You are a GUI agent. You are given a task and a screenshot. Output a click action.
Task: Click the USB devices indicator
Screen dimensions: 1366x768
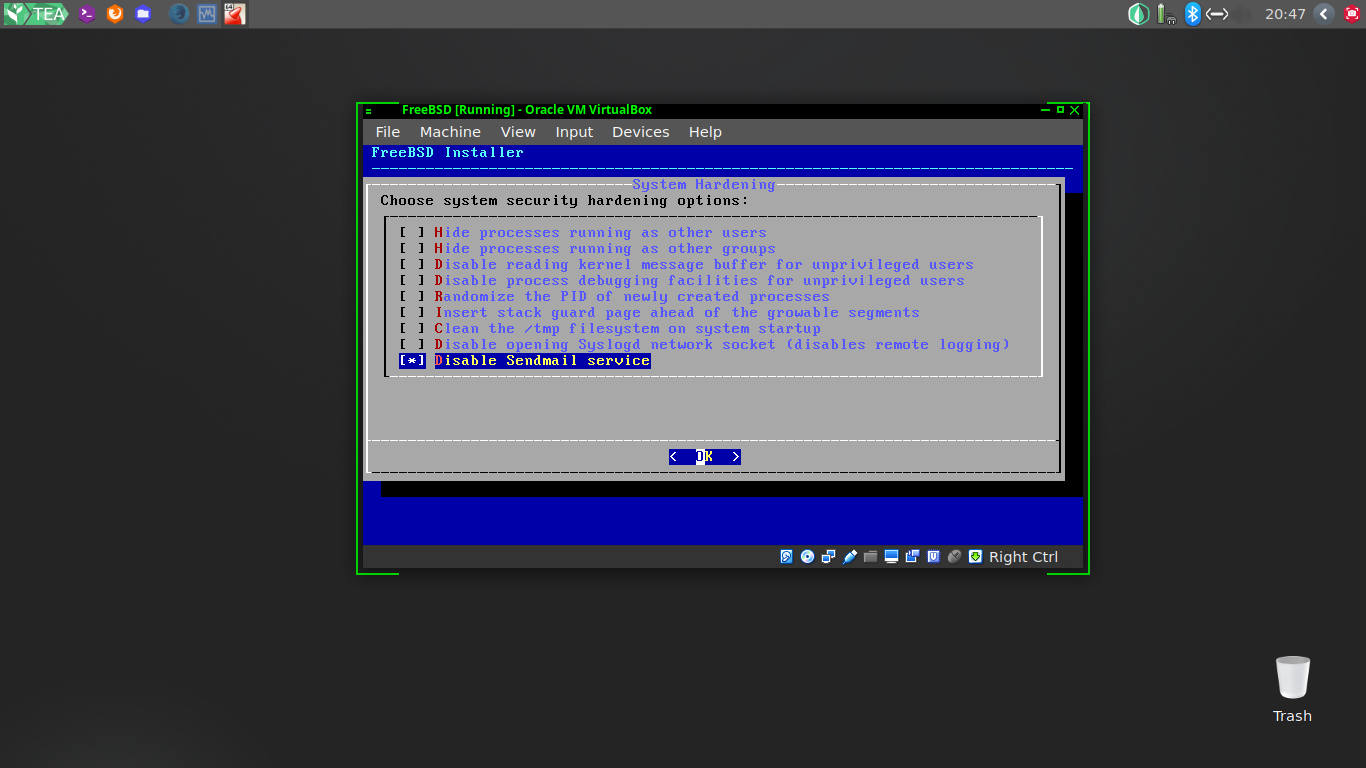(850, 557)
